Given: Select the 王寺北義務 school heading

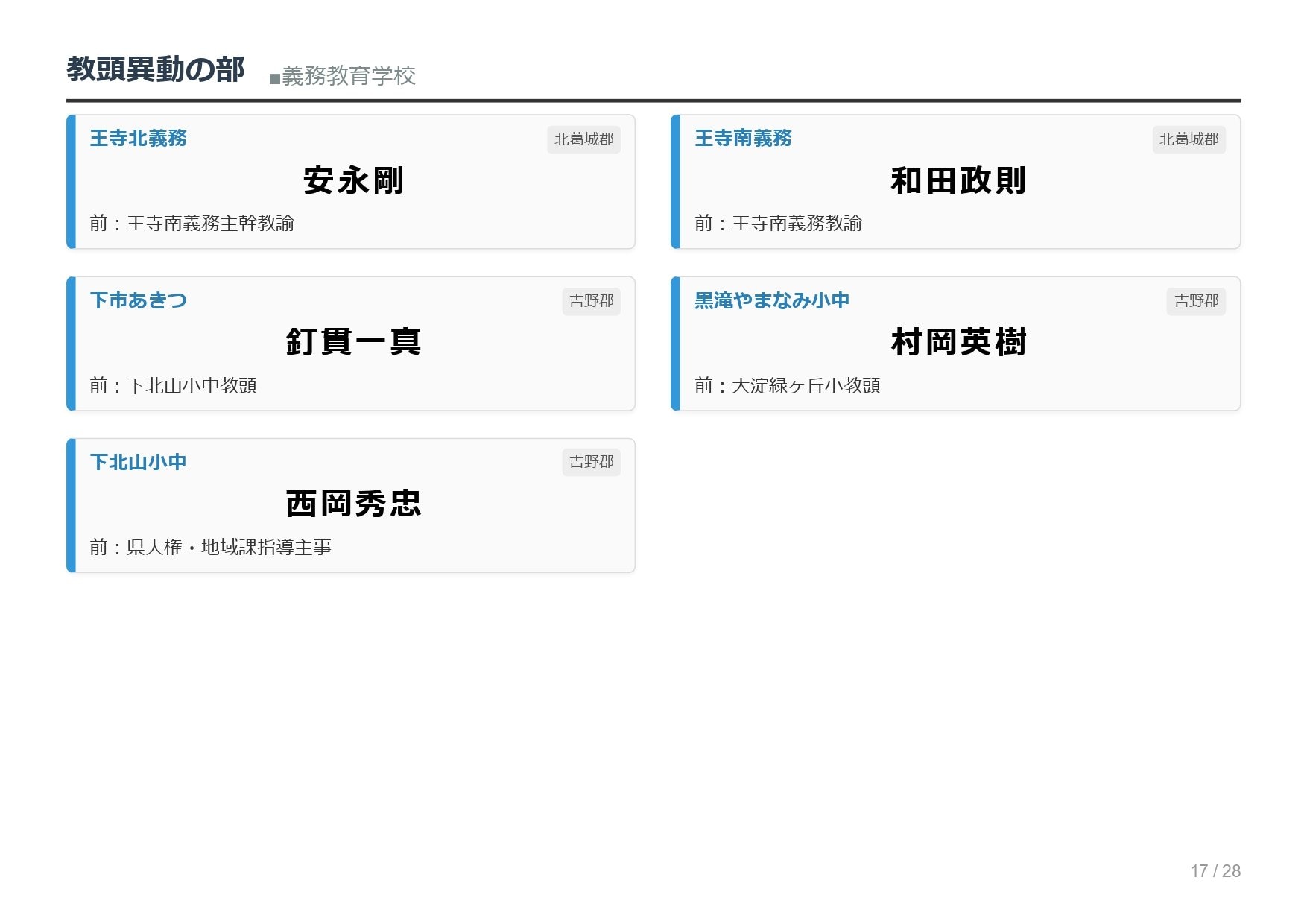Looking at the screenshot, I should point(138,139).
